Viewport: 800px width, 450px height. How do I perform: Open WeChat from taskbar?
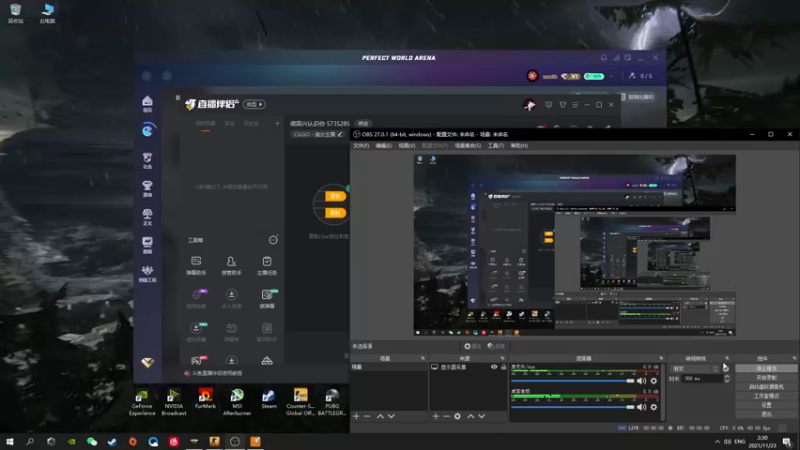click(x=92, y=441)
